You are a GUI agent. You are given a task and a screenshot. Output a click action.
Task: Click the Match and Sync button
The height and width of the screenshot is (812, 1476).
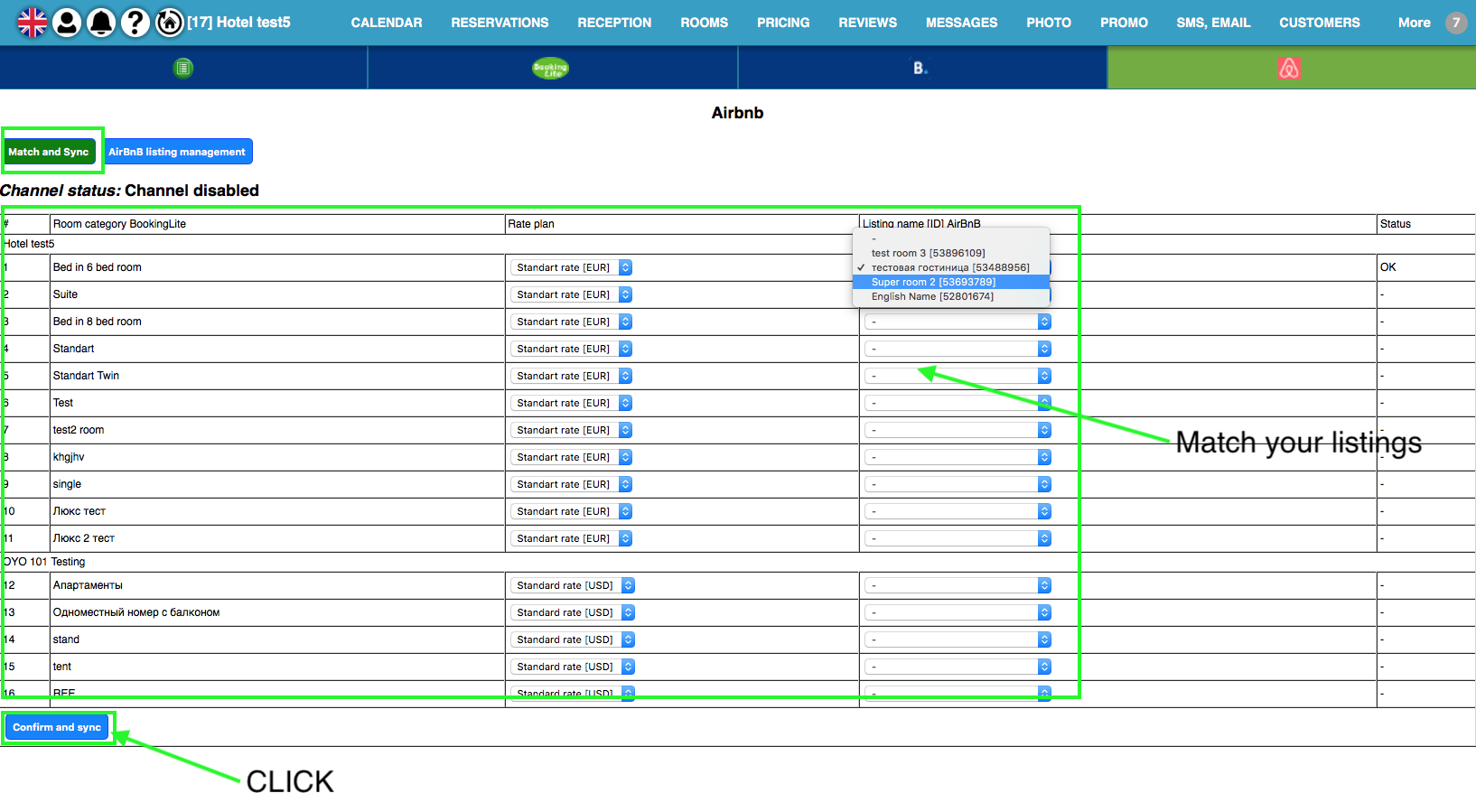(x=49, y=152)
